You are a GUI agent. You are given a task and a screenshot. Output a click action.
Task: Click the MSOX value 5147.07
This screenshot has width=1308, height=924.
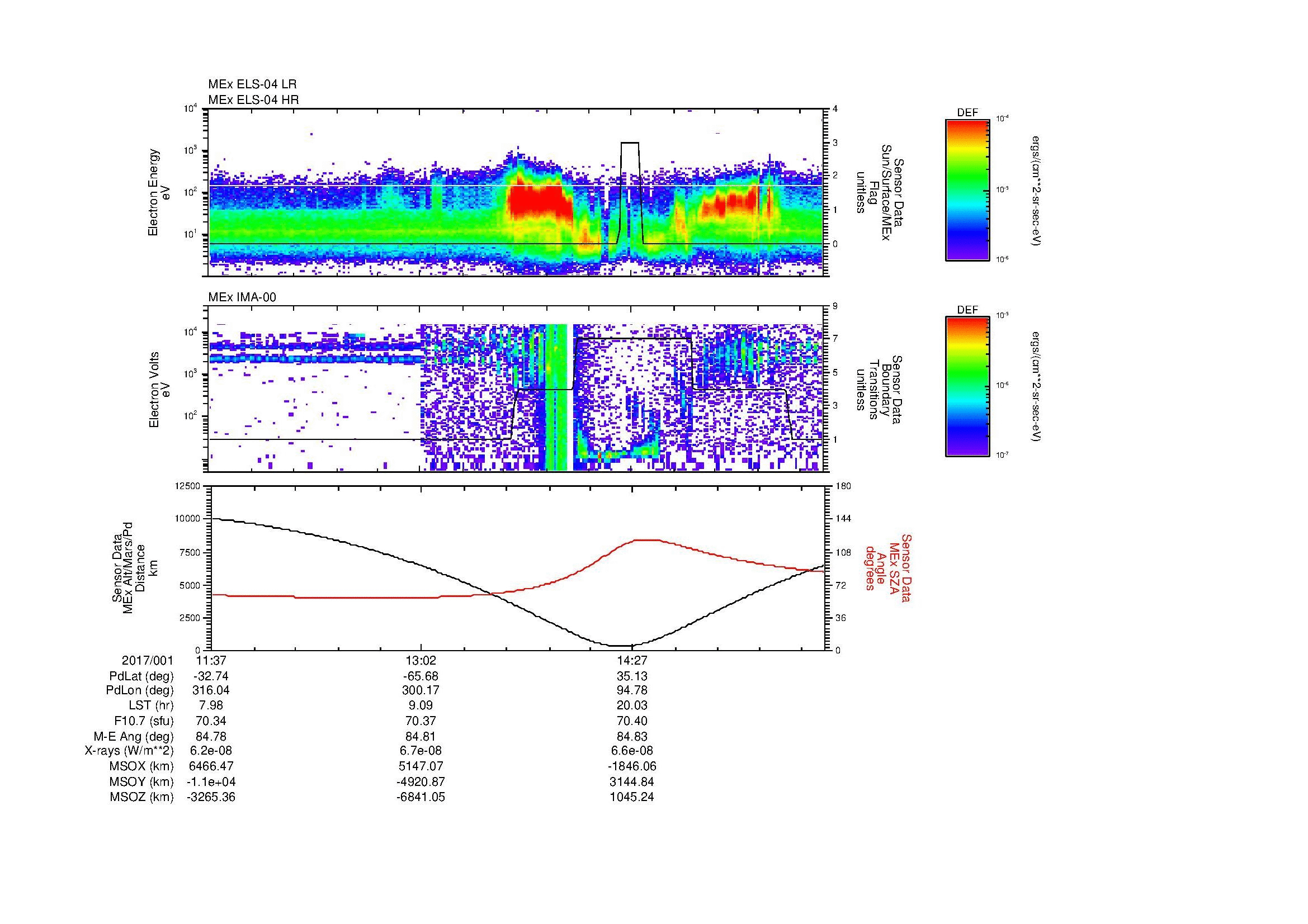point(421,766)
